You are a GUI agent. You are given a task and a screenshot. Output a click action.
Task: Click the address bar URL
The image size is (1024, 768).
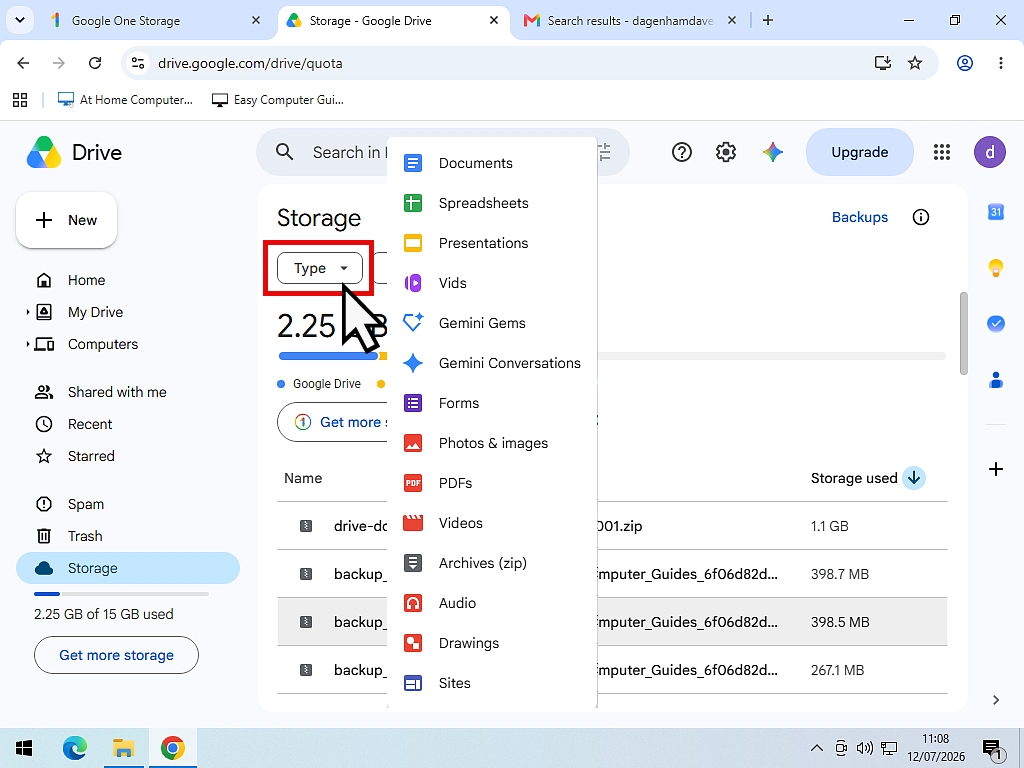click(250, 63)
